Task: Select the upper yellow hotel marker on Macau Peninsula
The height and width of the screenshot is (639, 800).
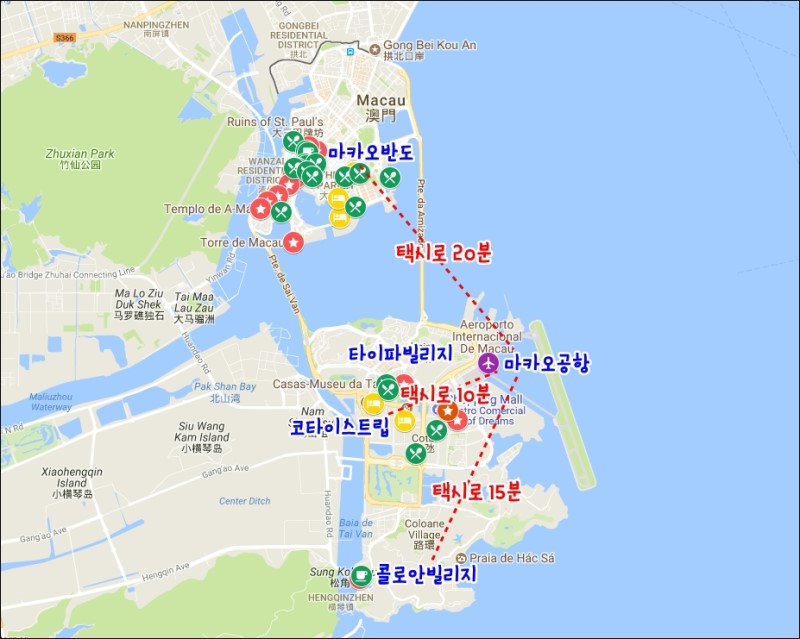Action: (x=337, y=199)
